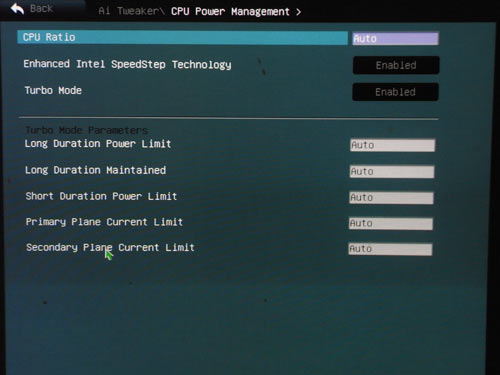
Task: Edit the CPU Ratio Auto value field
Action: (395, 39)
